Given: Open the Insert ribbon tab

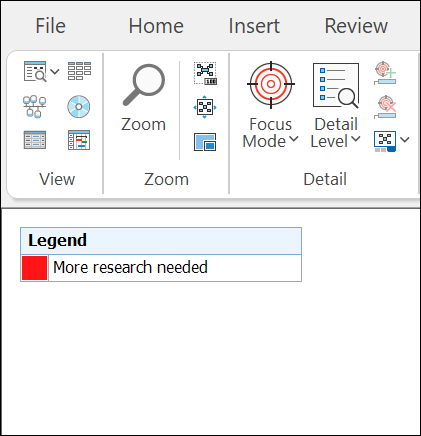Looking at the screenshot, I should tap(254, 26).
